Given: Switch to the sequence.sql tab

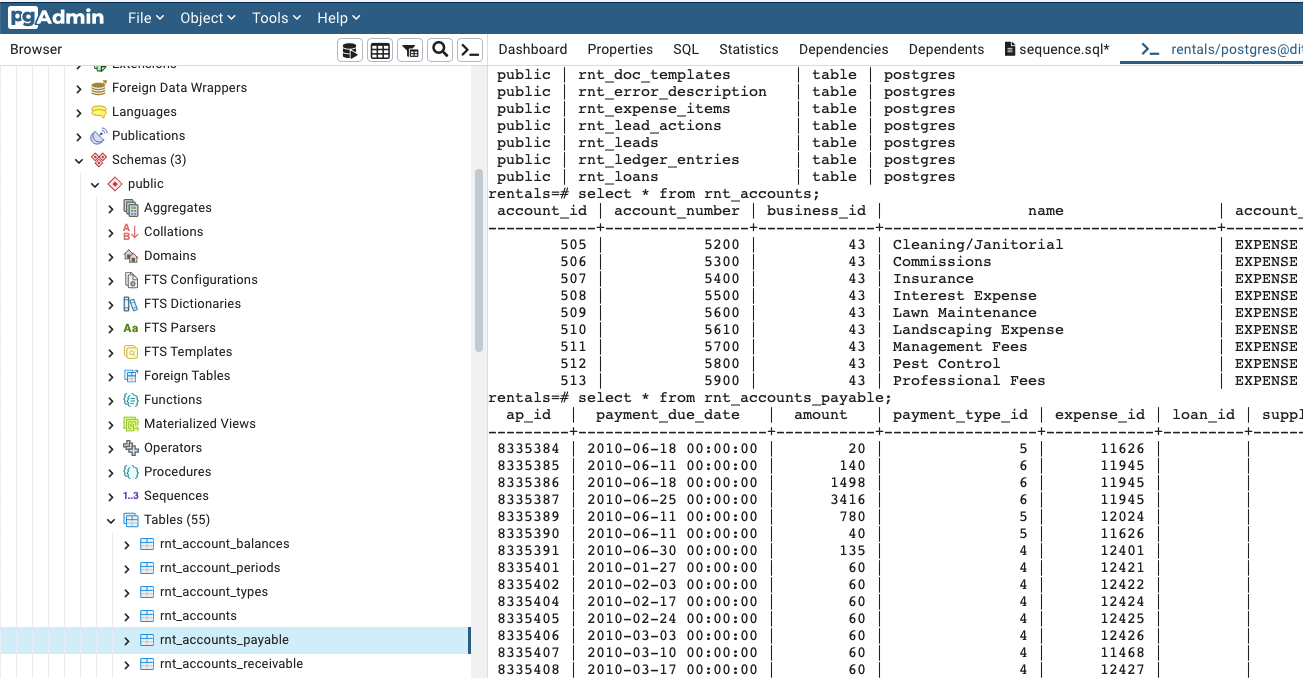Looking at the screenshot, I should tap(1057, 49).
